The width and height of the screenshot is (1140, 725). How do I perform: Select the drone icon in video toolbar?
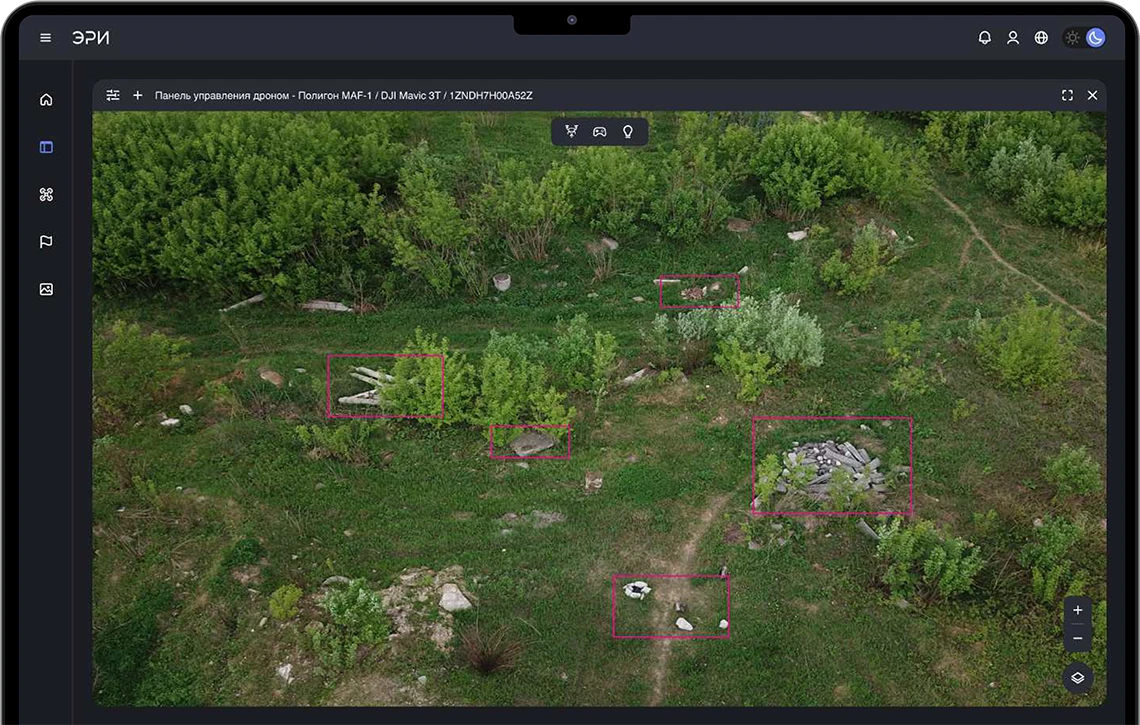(571, 132)
